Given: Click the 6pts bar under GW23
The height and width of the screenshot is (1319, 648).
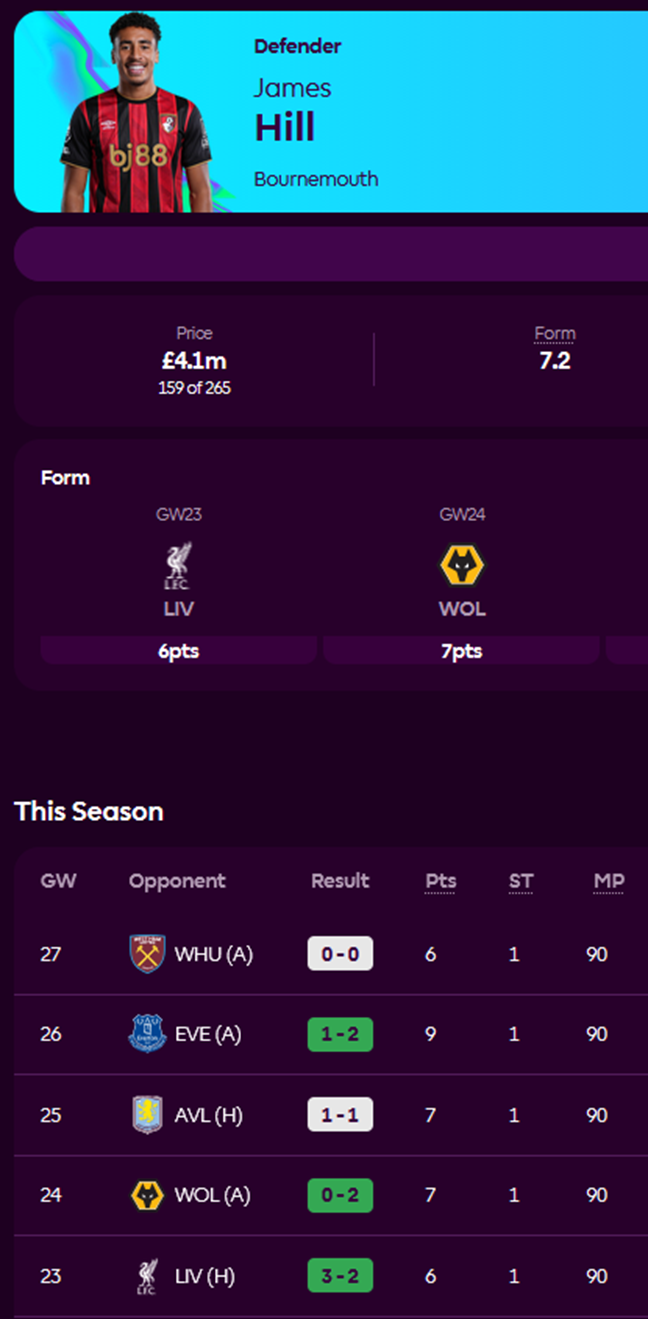Looking at the screenshot, I should point(179,651).
